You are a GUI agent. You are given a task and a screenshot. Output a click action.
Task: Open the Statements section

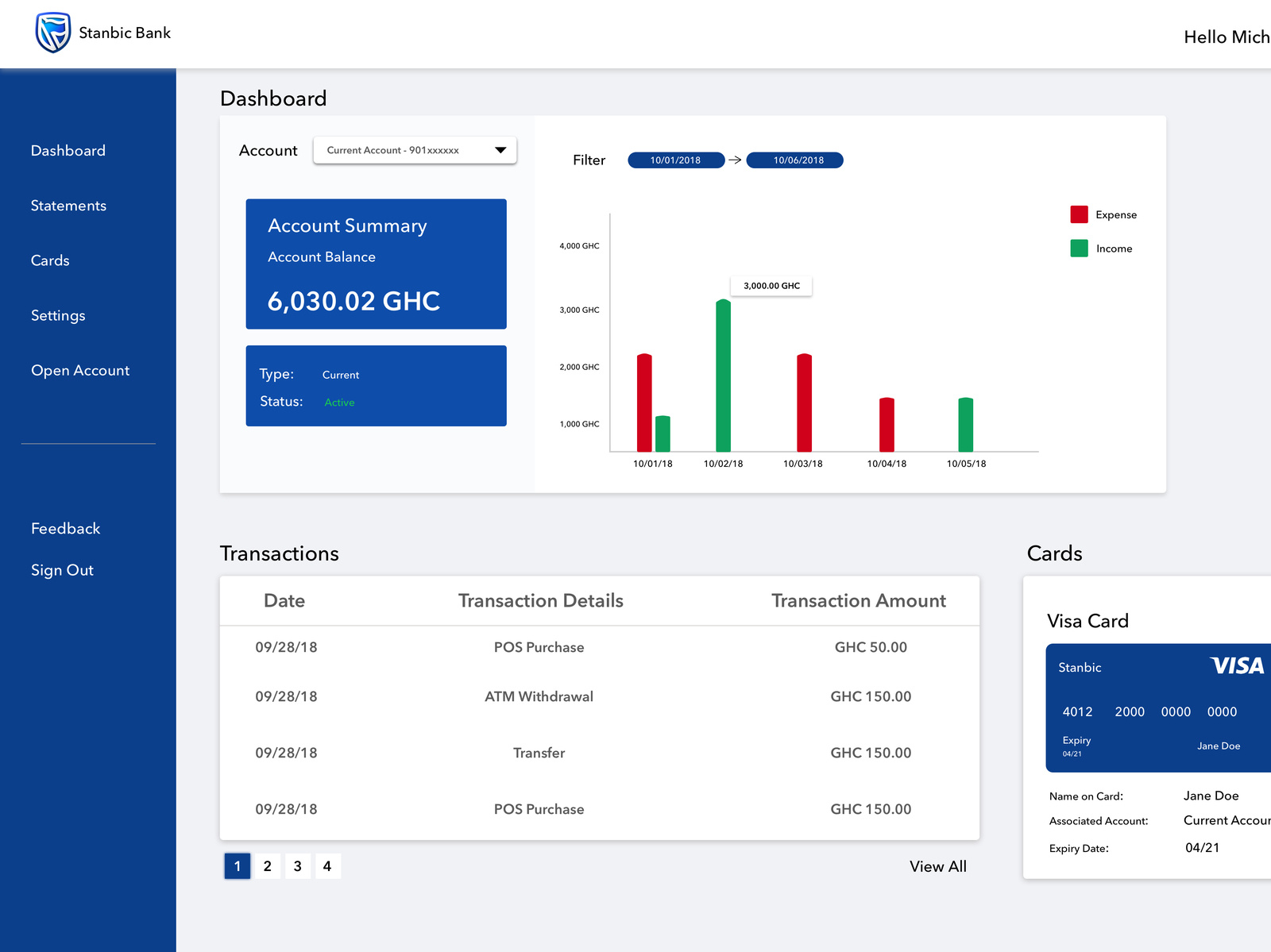coord(68,206)
